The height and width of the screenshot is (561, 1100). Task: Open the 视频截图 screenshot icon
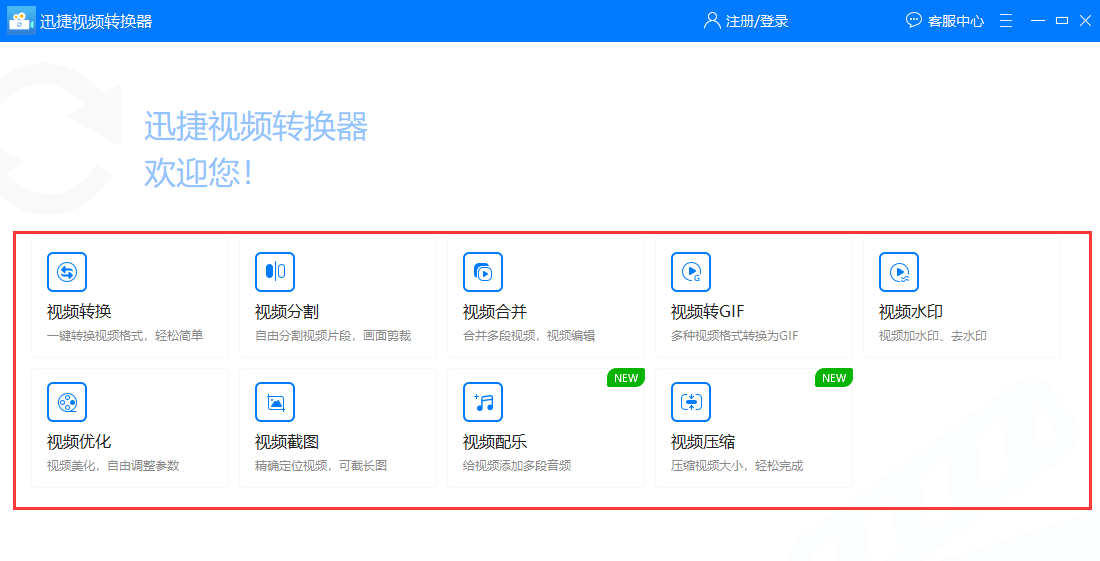275,402
